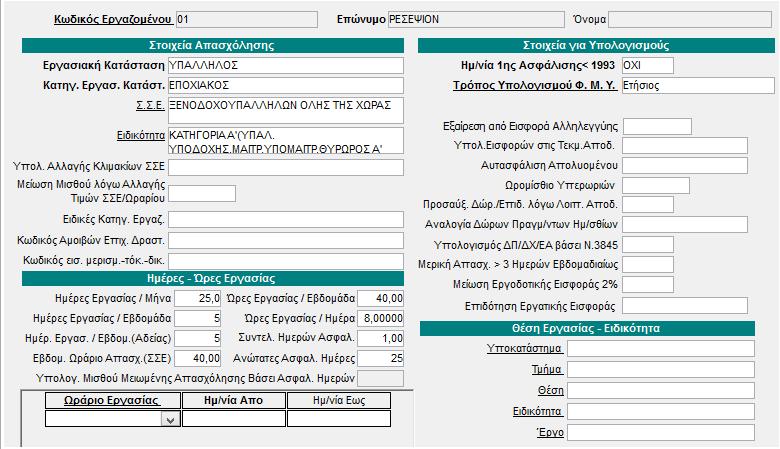Image resolution: width=780 pixels, height=449 pixels.
Task: Click the Υποκατάστημα input field
Action: [661, 349]
